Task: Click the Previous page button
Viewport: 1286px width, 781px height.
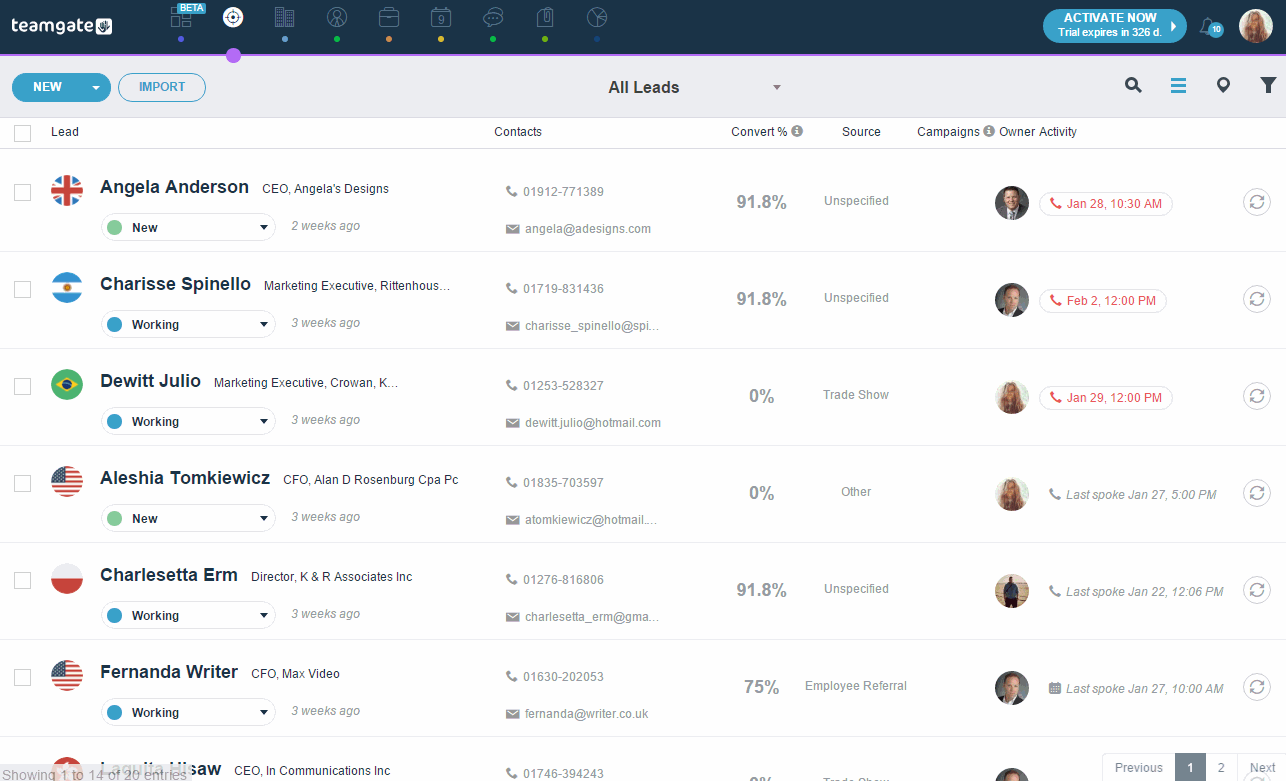Action: (1139, 768)
